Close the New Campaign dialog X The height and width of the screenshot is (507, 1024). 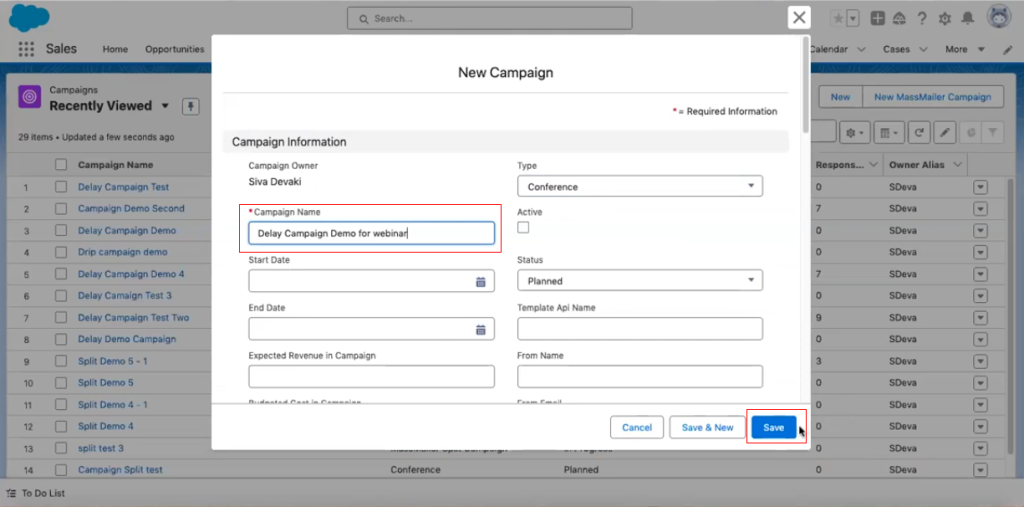click(799, 18)
